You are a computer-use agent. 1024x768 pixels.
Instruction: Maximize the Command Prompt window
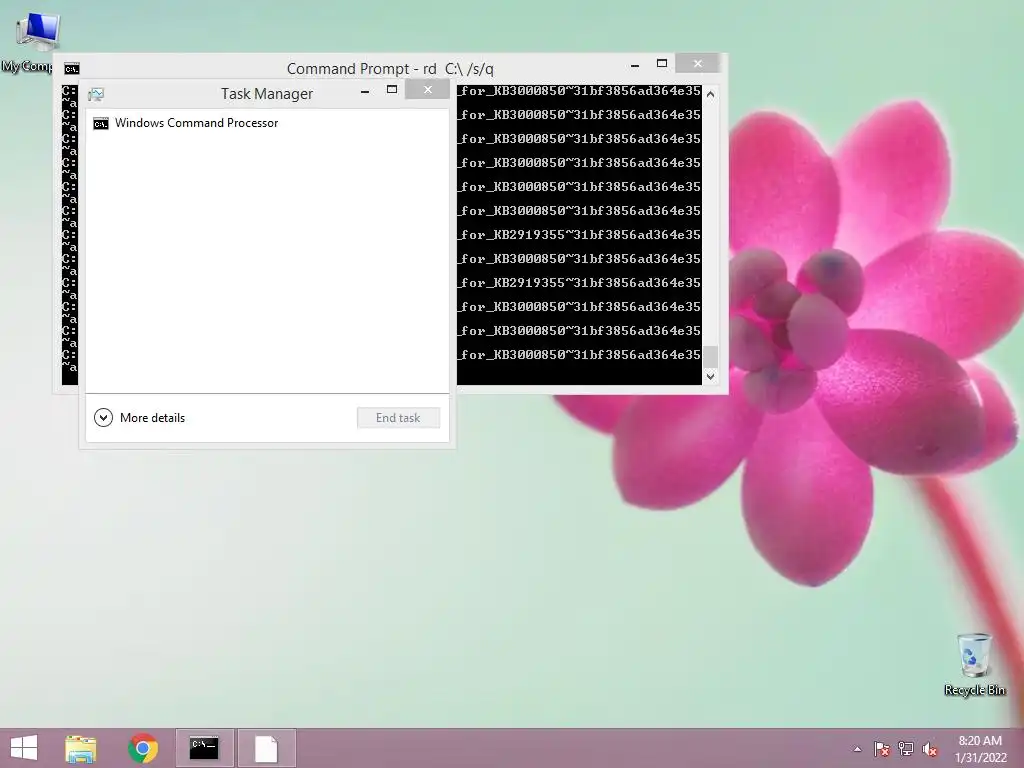click(662, 63)
